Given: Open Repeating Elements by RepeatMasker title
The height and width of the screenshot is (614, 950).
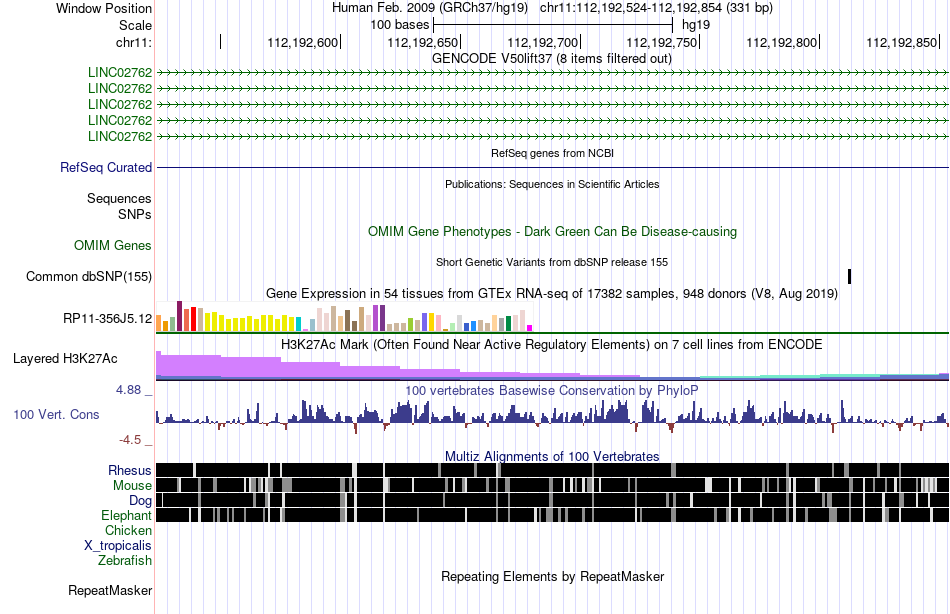Looking at the screenshot, I should tap(553, 576).
